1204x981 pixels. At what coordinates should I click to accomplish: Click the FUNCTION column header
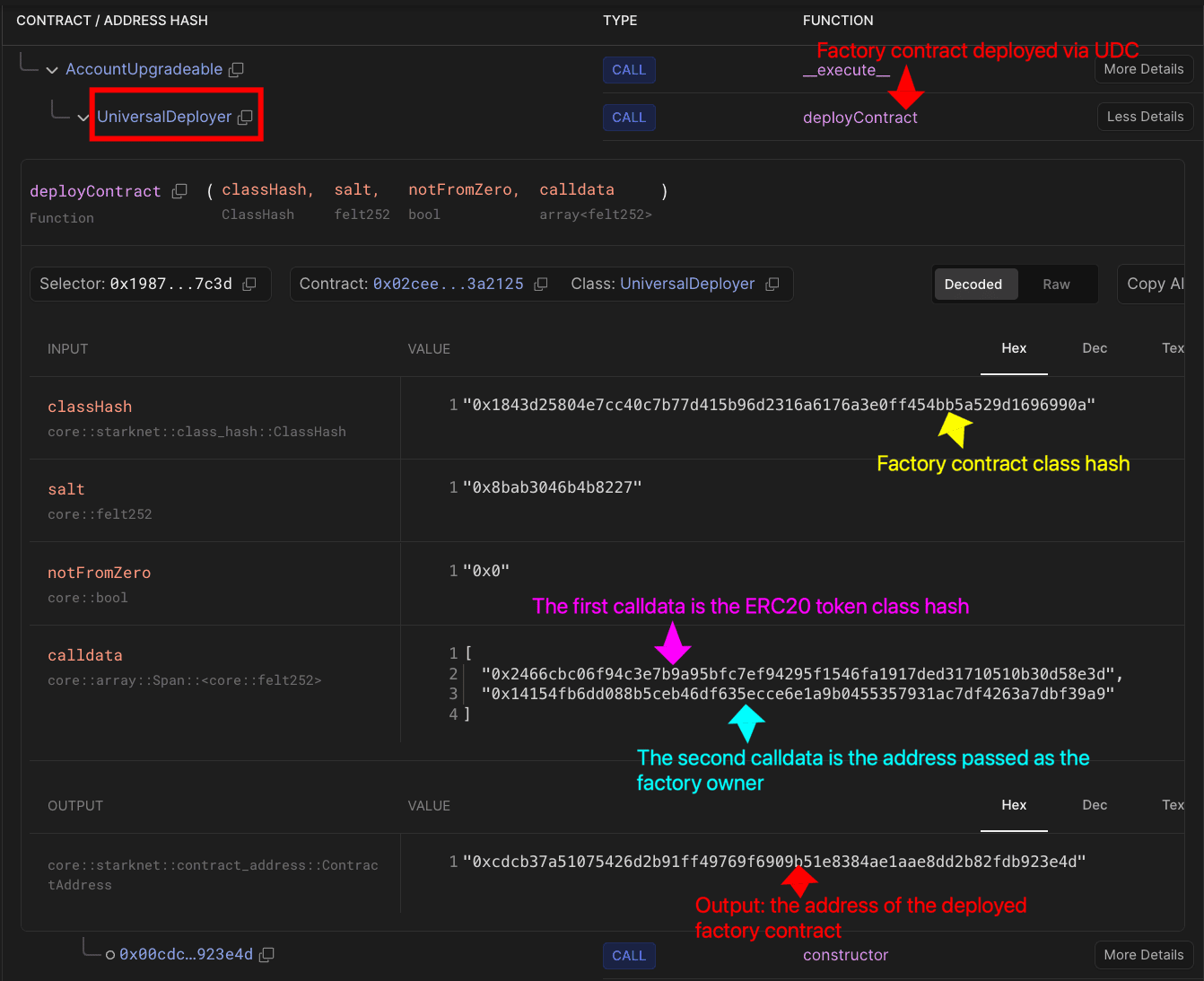838,21
